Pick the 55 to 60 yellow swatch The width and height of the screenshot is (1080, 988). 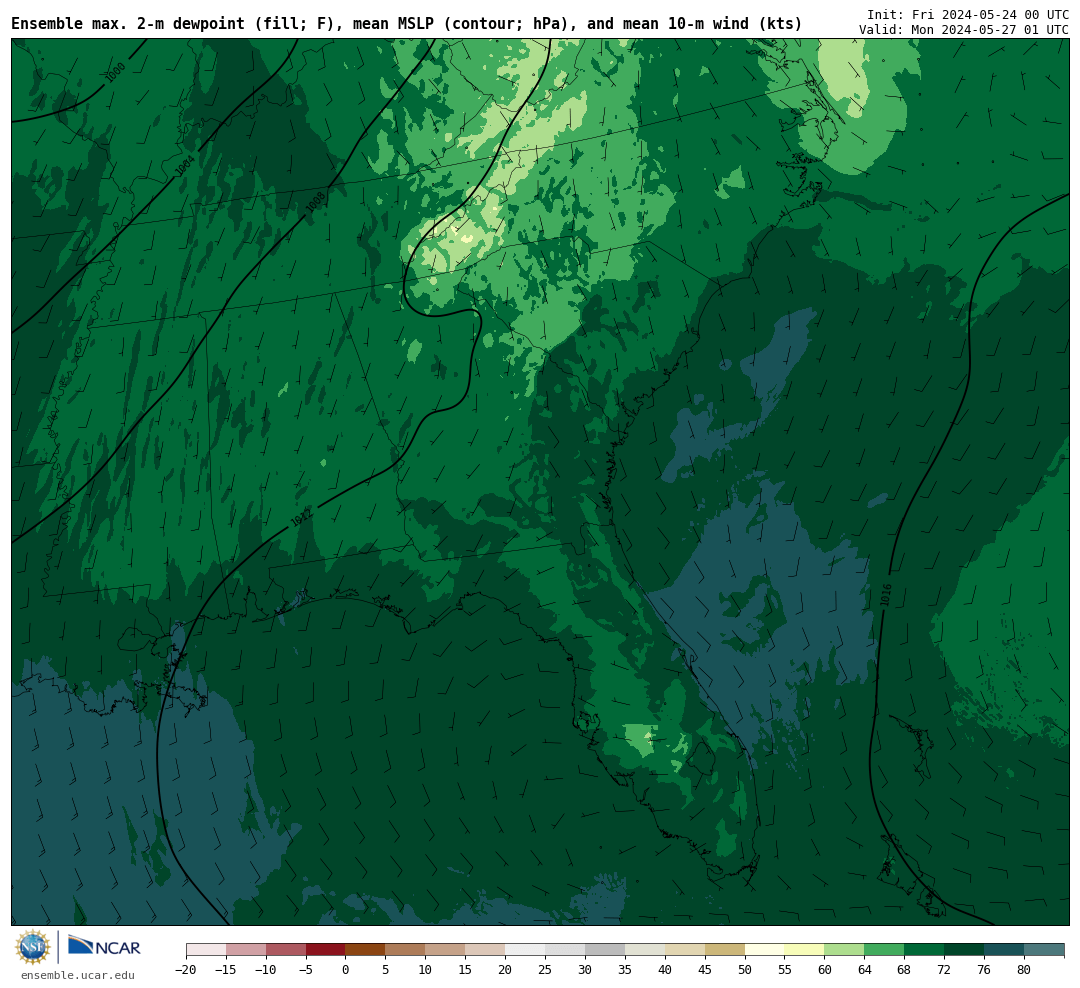805,950
